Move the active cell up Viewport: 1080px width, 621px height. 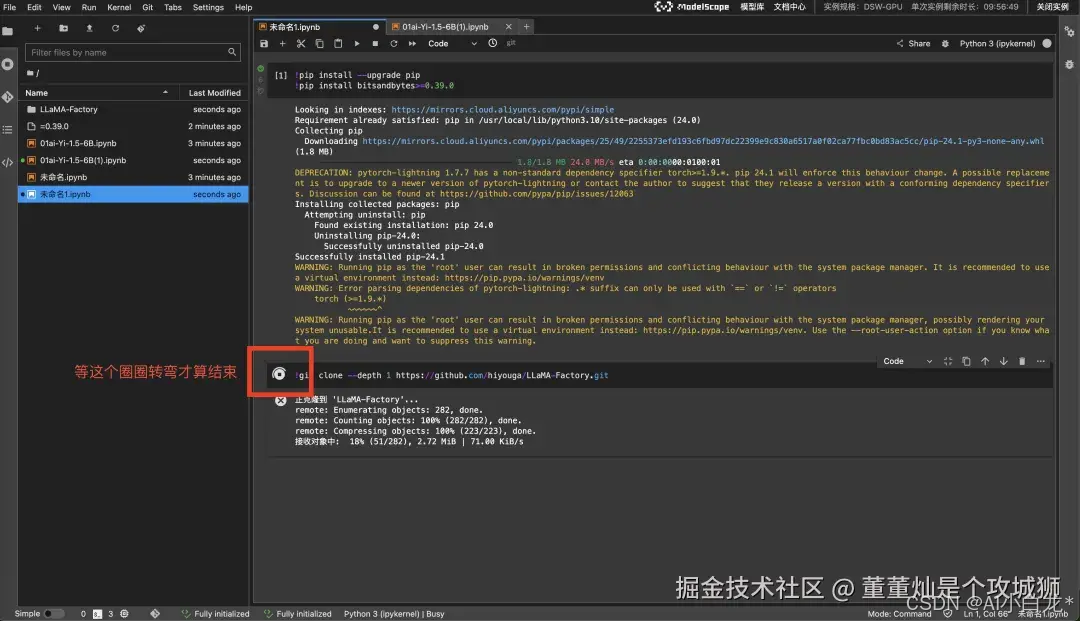(x=985, y=361)
